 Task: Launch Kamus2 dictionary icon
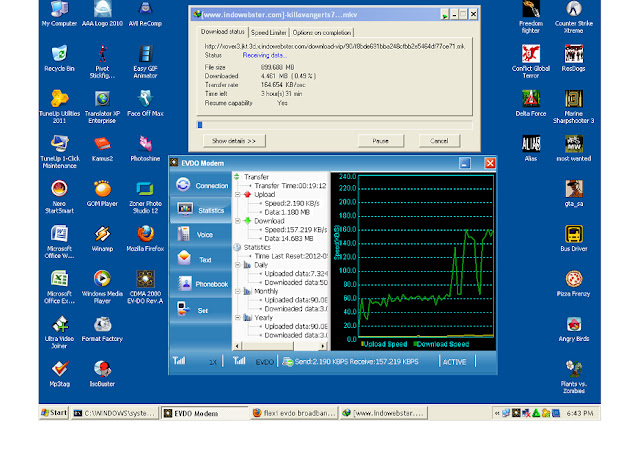[102, 149]
